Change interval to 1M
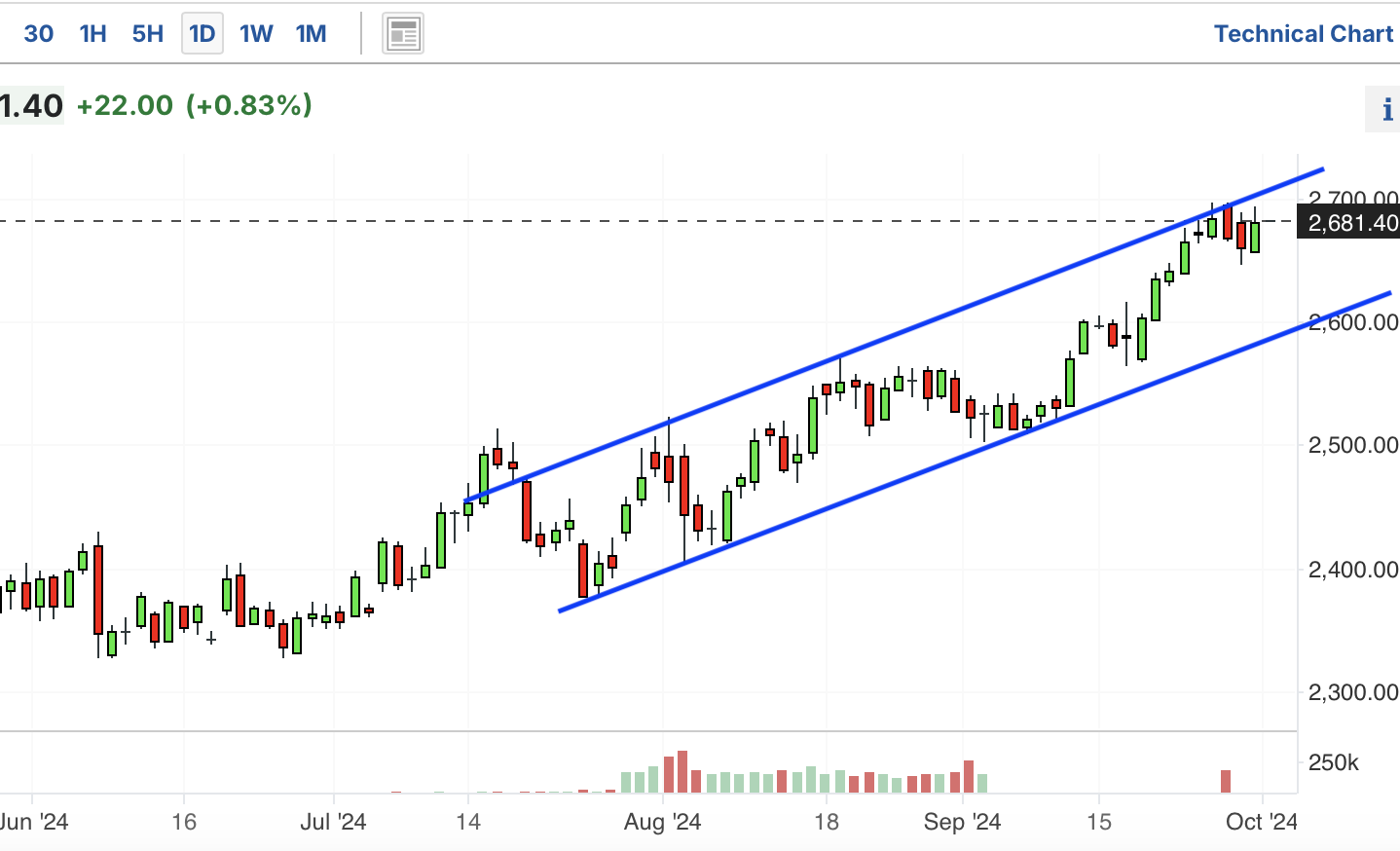 (x=311, y=34)
